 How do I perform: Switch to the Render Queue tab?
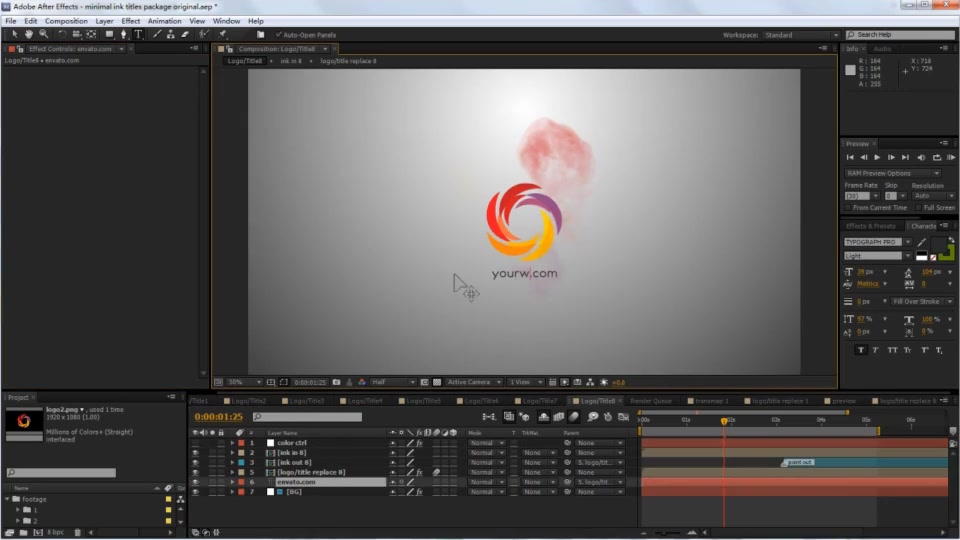(x=651, y=401)
